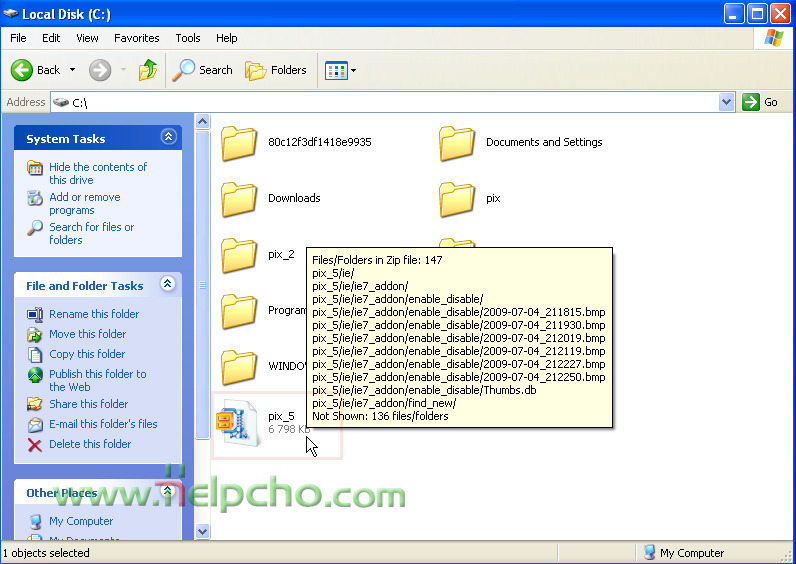Click My Computer in status bar
Viewport: 796px width, 564px height.
[x=684, y=553]
